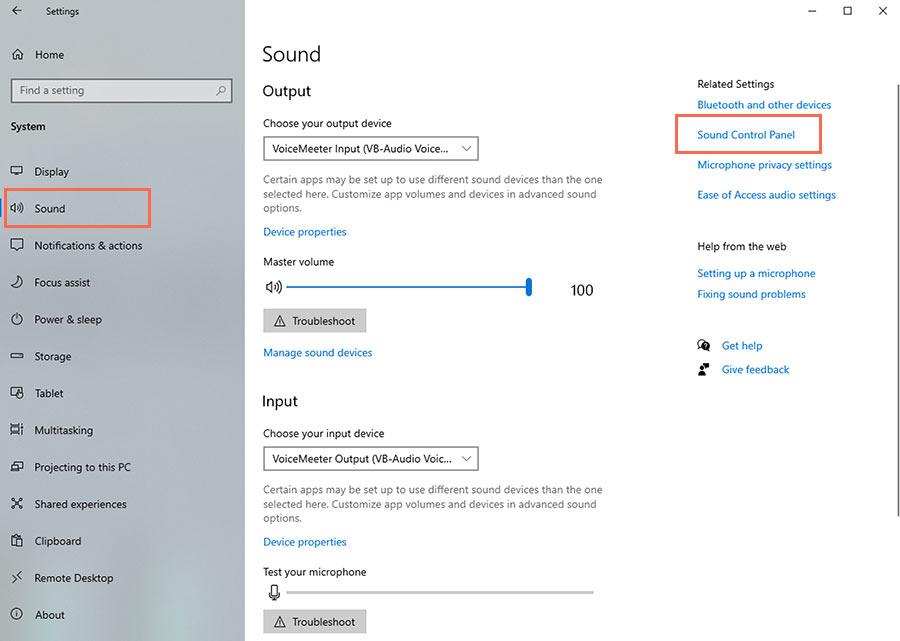Click the Home icon in sidebar
The image size is (900, 641).
(17, 55)
